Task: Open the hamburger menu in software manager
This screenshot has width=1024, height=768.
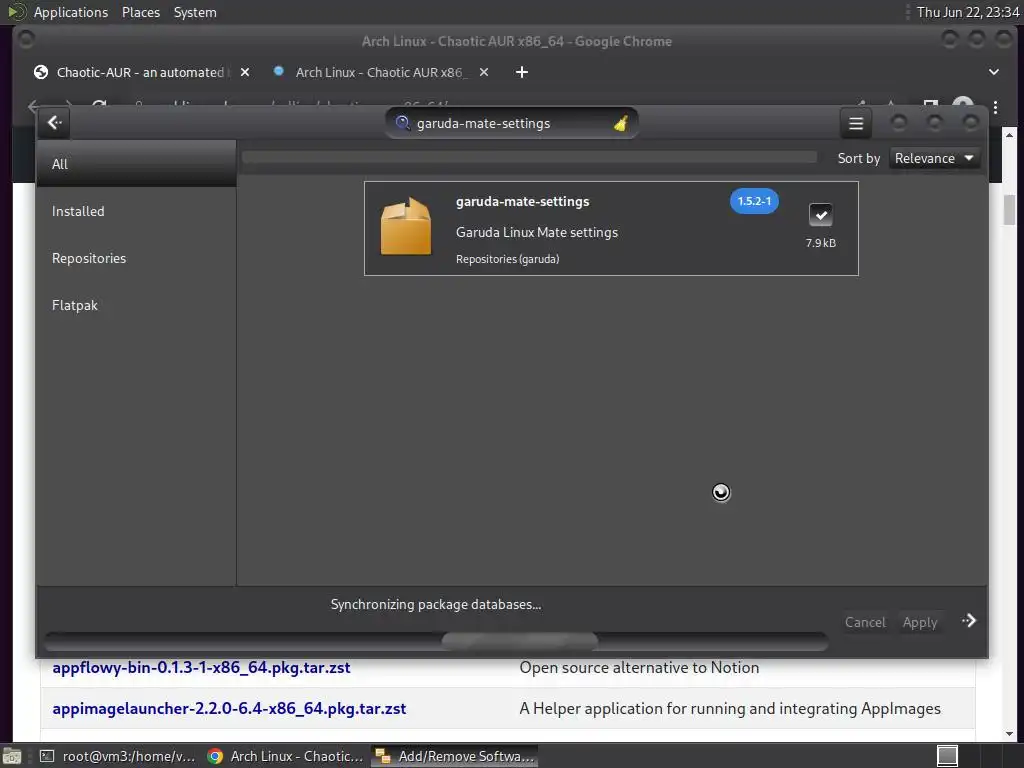Action: tap(856, 123)
